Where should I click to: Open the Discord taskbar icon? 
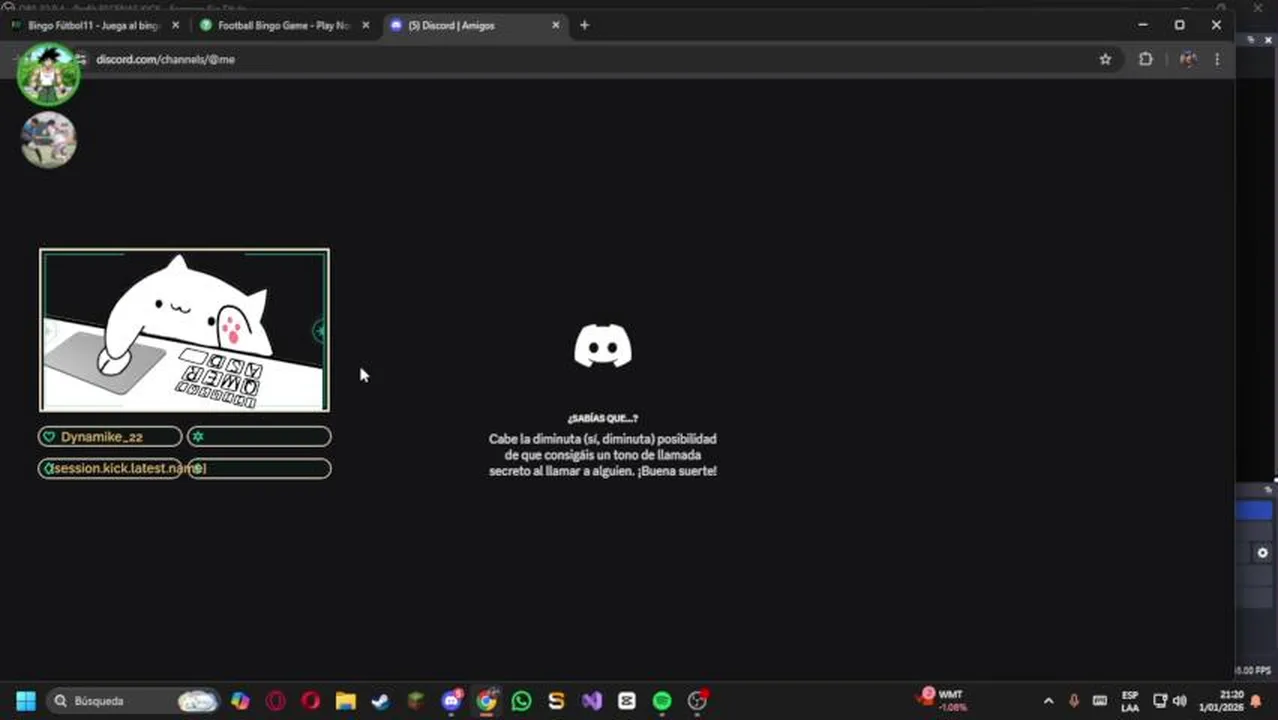pyautogui.click(x=451, y=701)
